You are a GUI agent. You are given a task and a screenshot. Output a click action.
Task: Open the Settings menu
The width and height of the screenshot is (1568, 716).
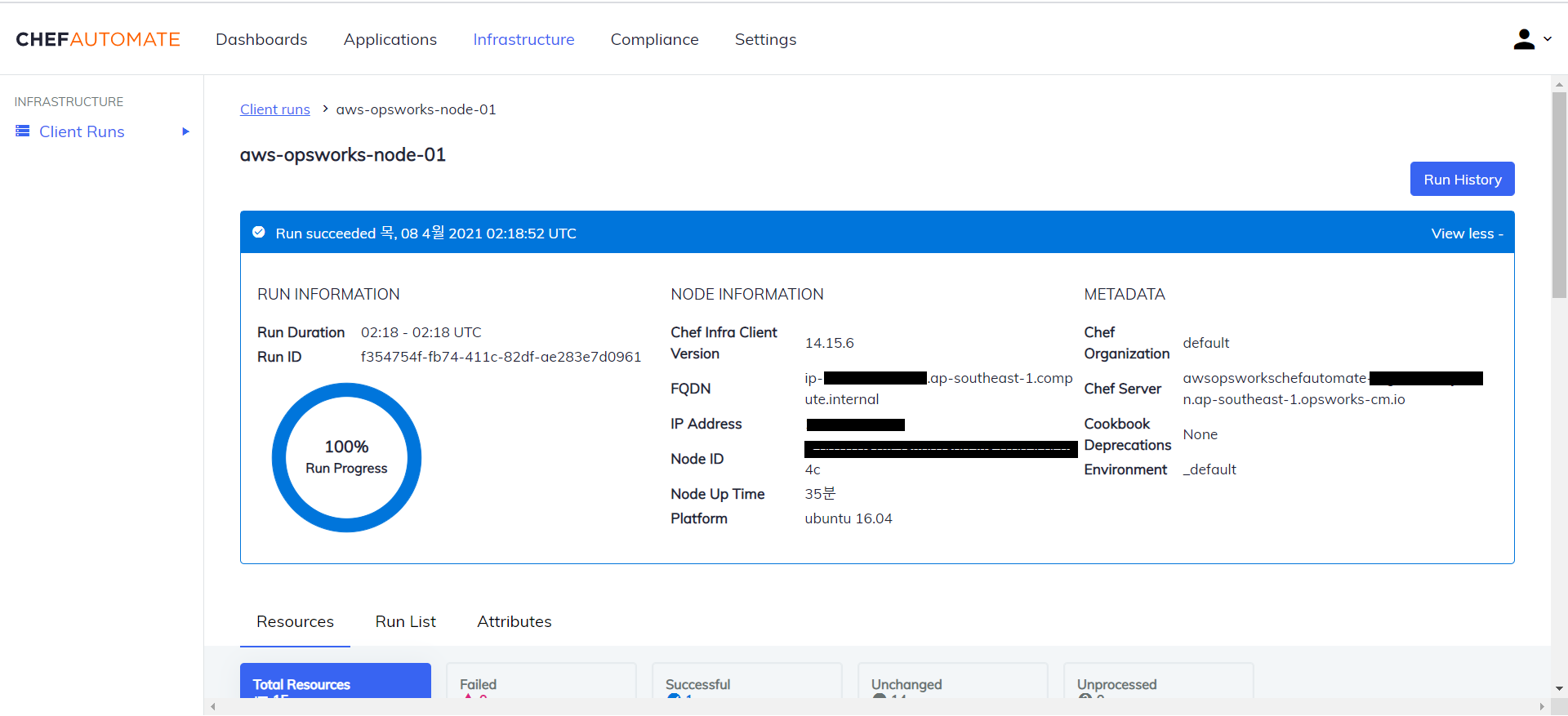pyautogui.click(x=765, y=39)
